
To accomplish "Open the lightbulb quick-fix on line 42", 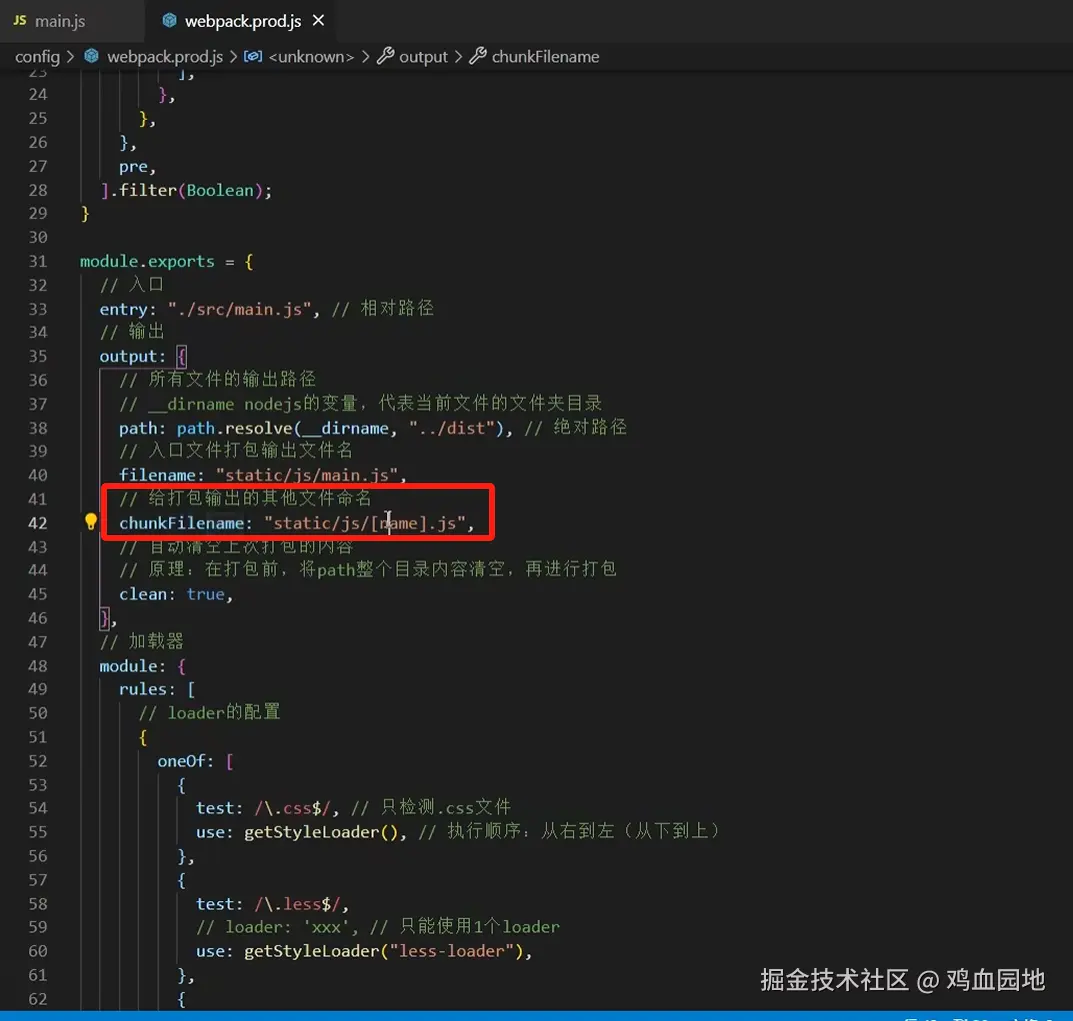I will [90, 521].
